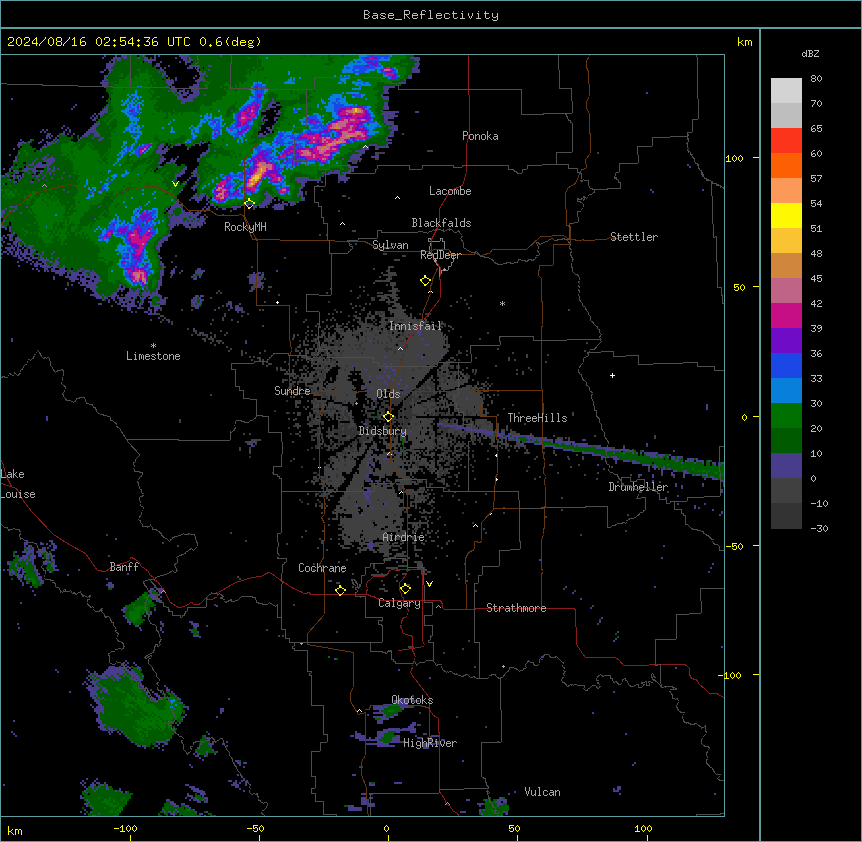Click the Banff town label
The height and width of the screenshot is (842, 862).
tap(124, 567)
